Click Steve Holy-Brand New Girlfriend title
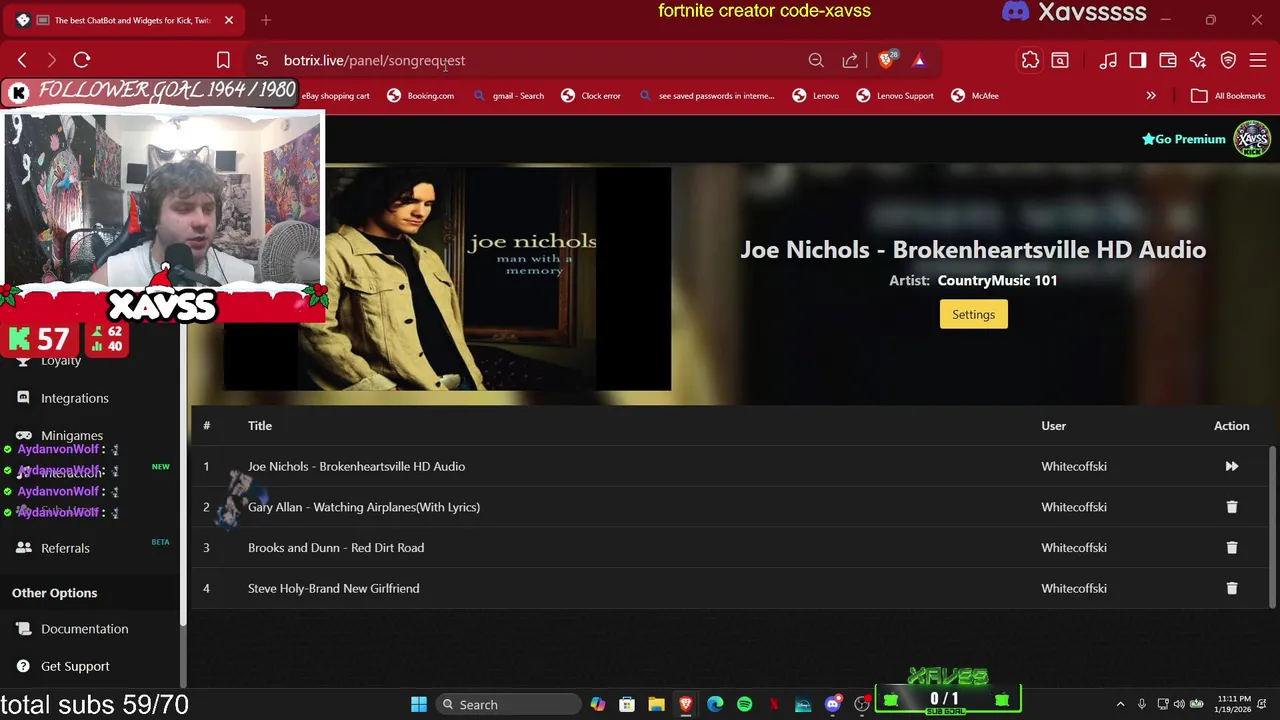 (333, 589)
